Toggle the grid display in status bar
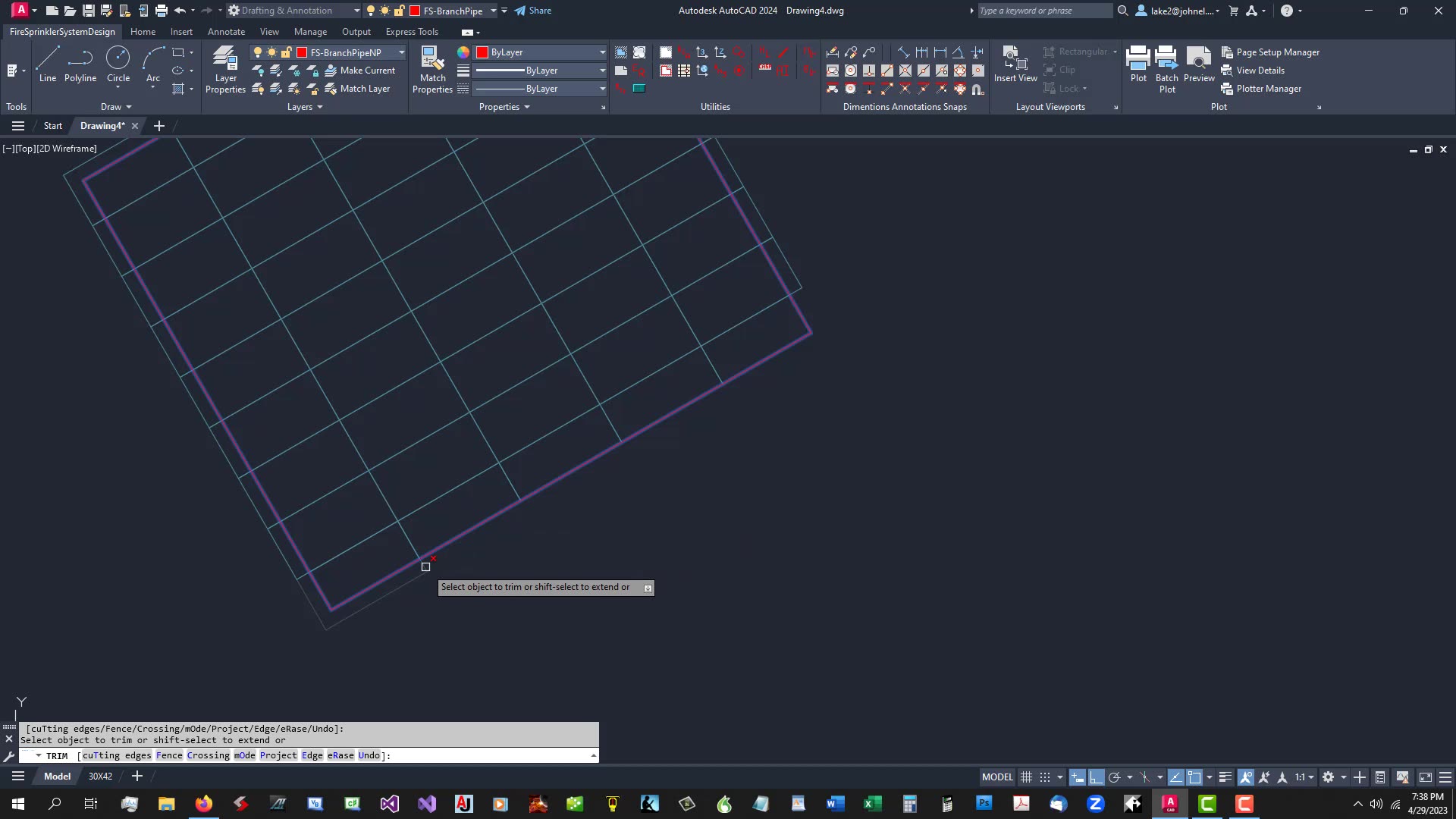 tap(1026, 777)
